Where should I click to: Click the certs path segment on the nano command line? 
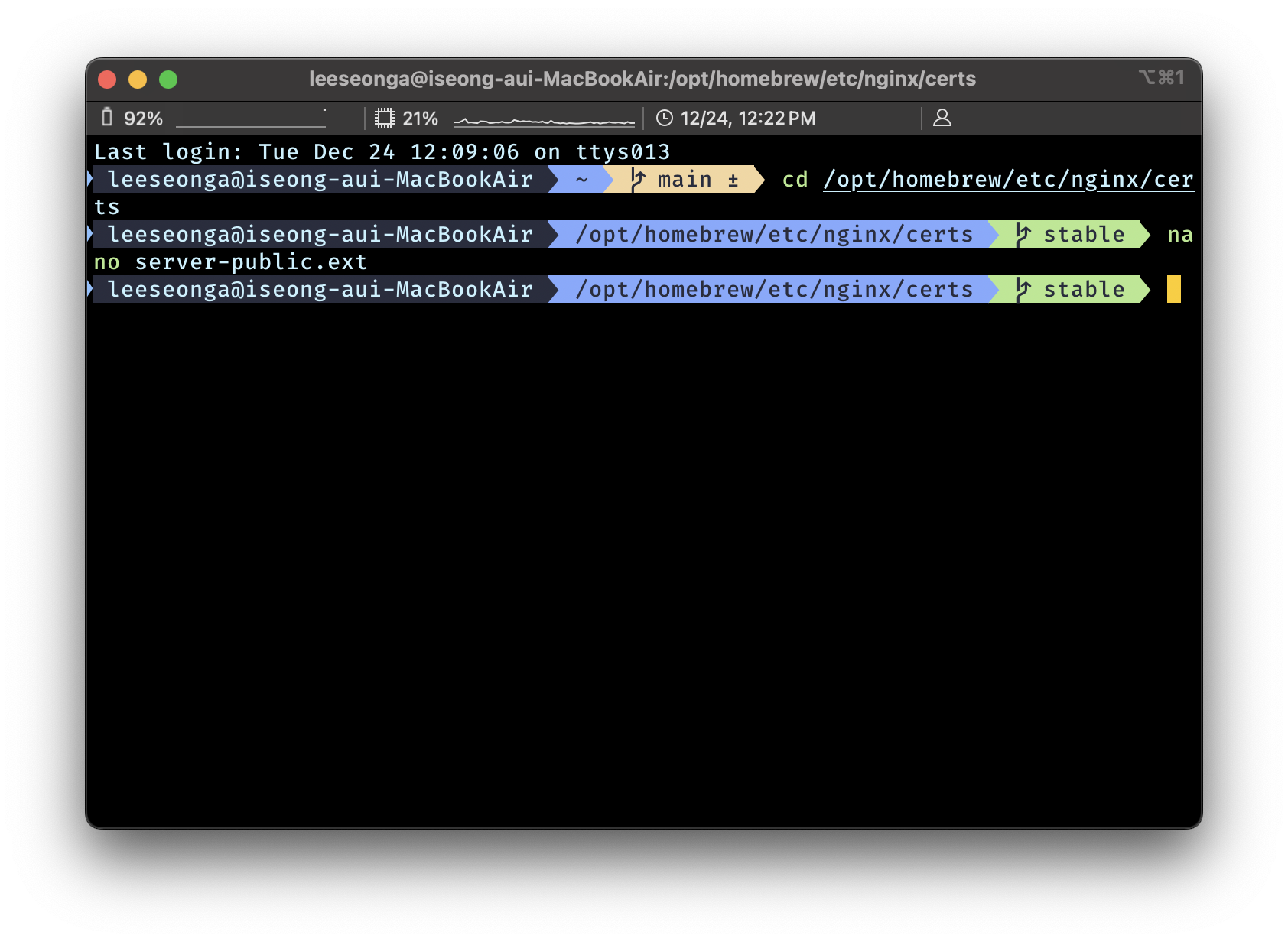coord(774,235)
